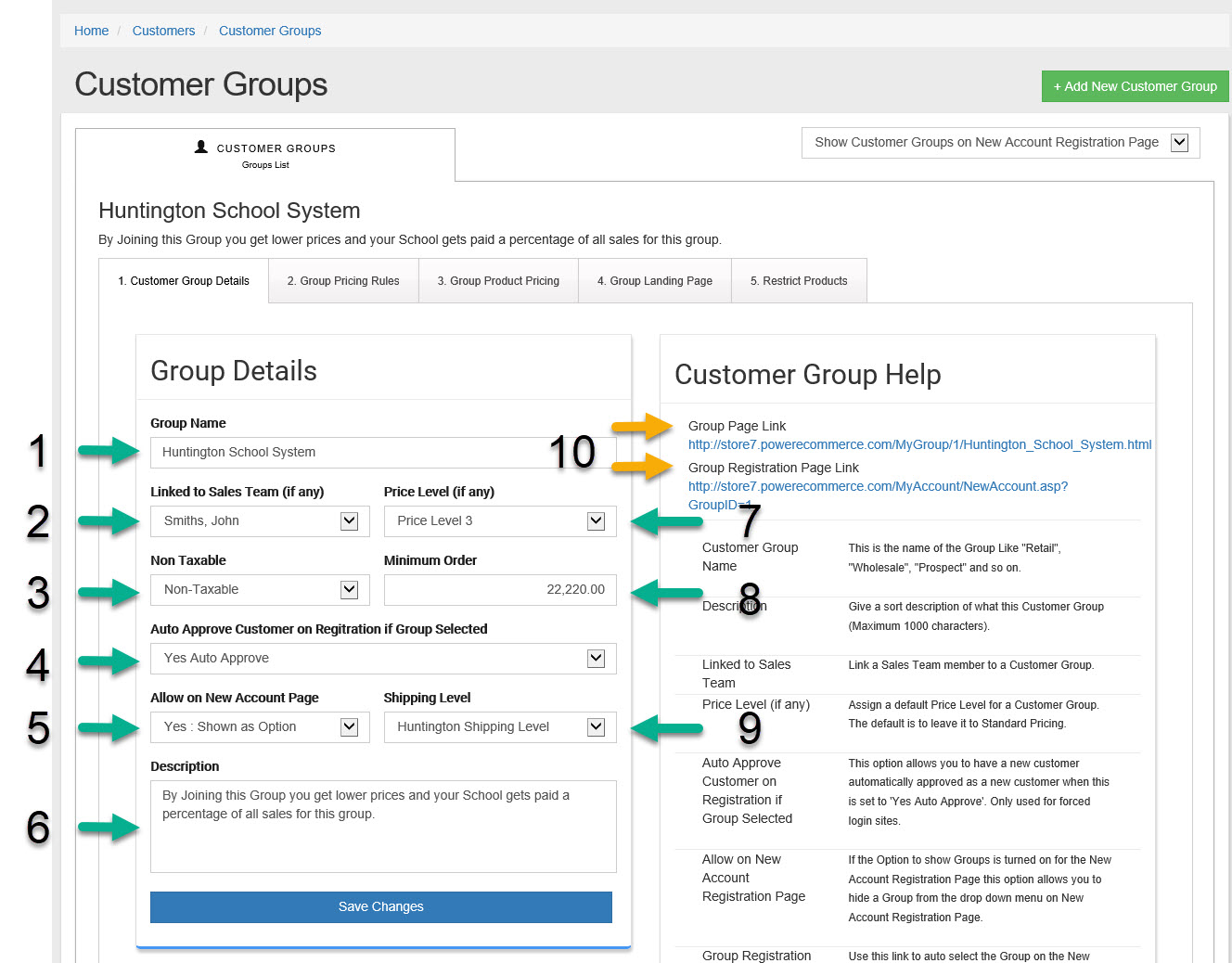The width and height of the screenshot is (1232, 963).
Task: Open the Group Registration Page Link URL
Action: click(878, 487)
